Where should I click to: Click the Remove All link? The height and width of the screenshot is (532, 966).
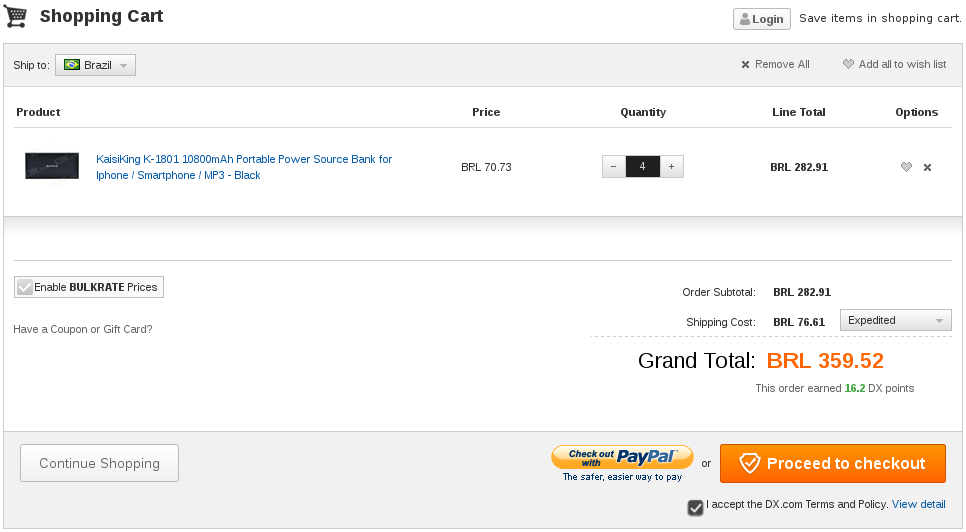pyautogui.click(x=775, y=64)
